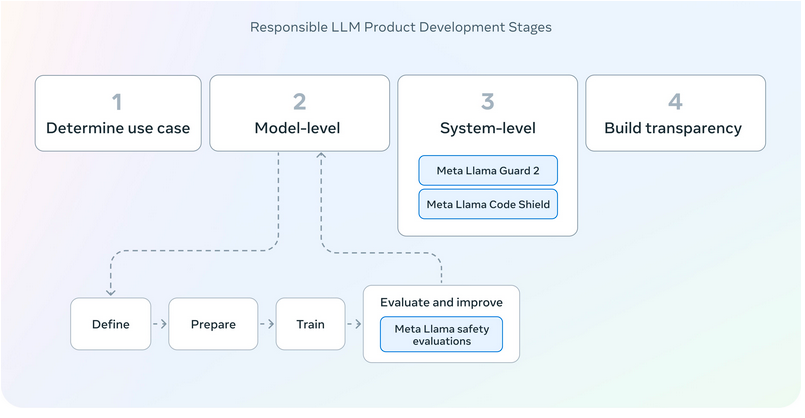Click the 'Define' step box
Image resolution: width=805 pixels, height=418 pixels.
[x=111, y=324]
